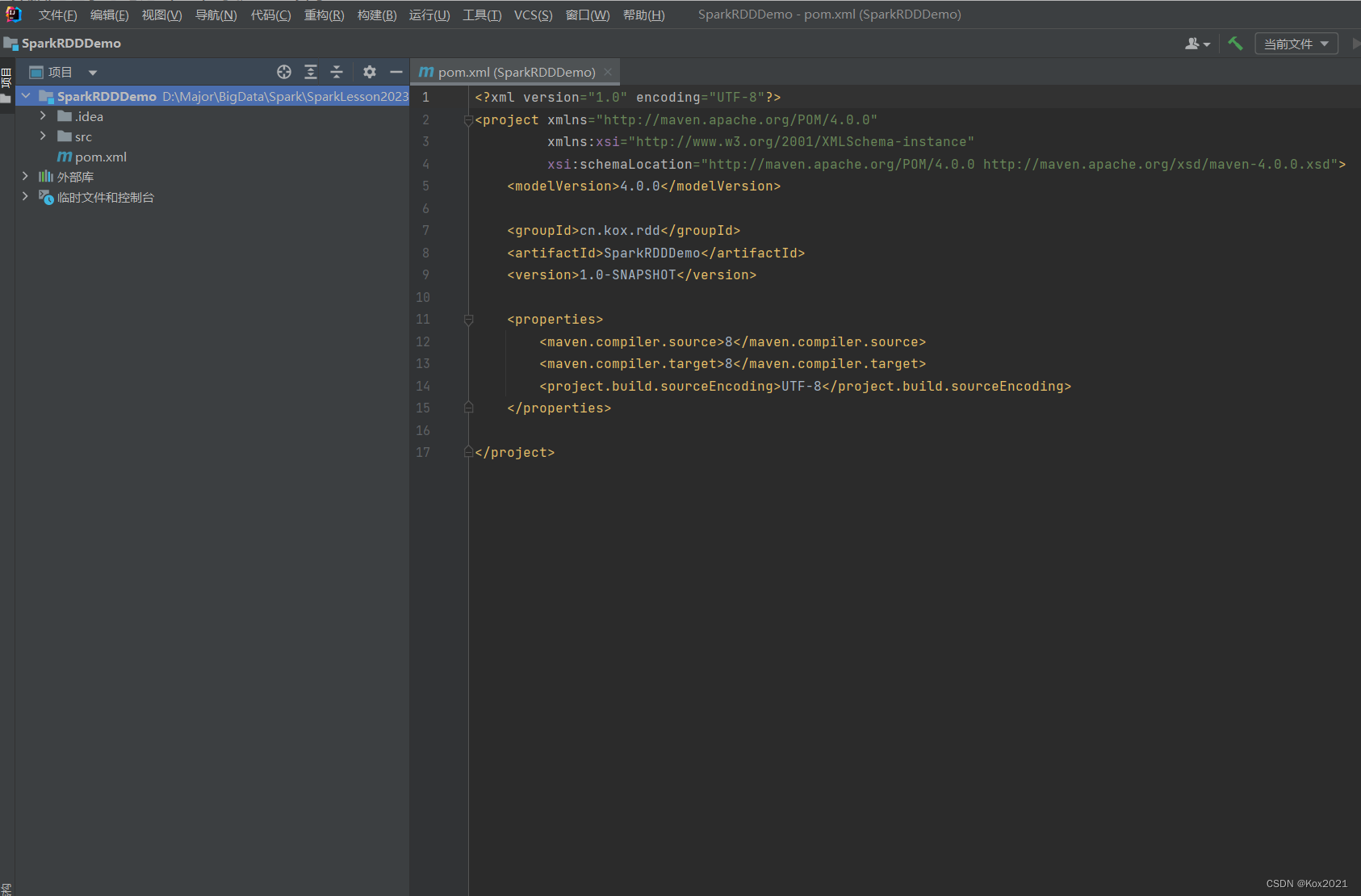
Task: Fold the project tag at line 2
Action: (x=468, y=120)
